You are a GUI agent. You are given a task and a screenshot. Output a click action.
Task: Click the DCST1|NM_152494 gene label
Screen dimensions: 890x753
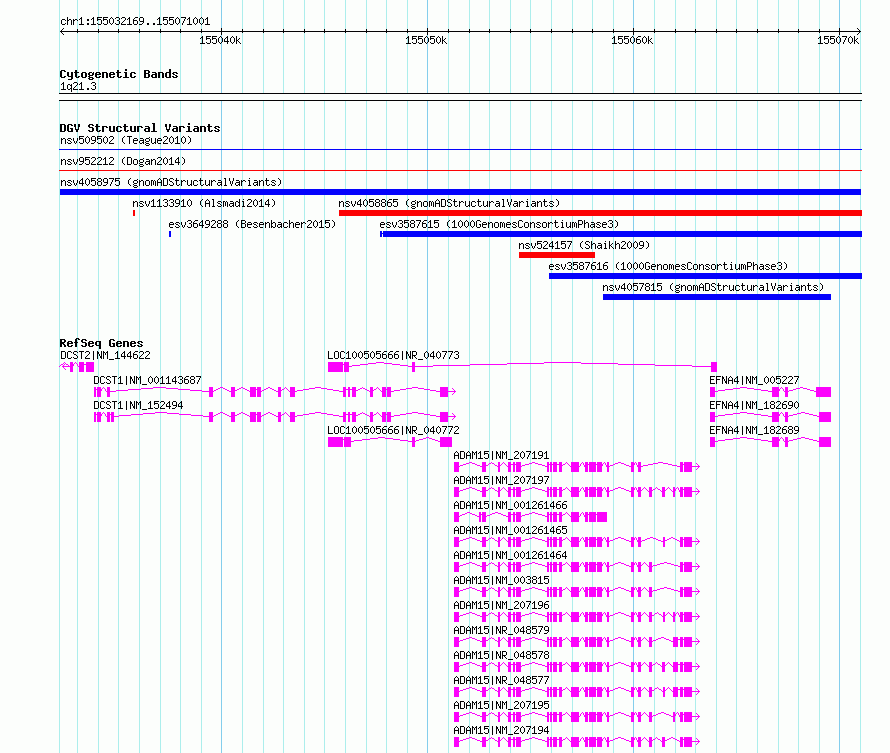pyautogui.click(x=138, y=405)
